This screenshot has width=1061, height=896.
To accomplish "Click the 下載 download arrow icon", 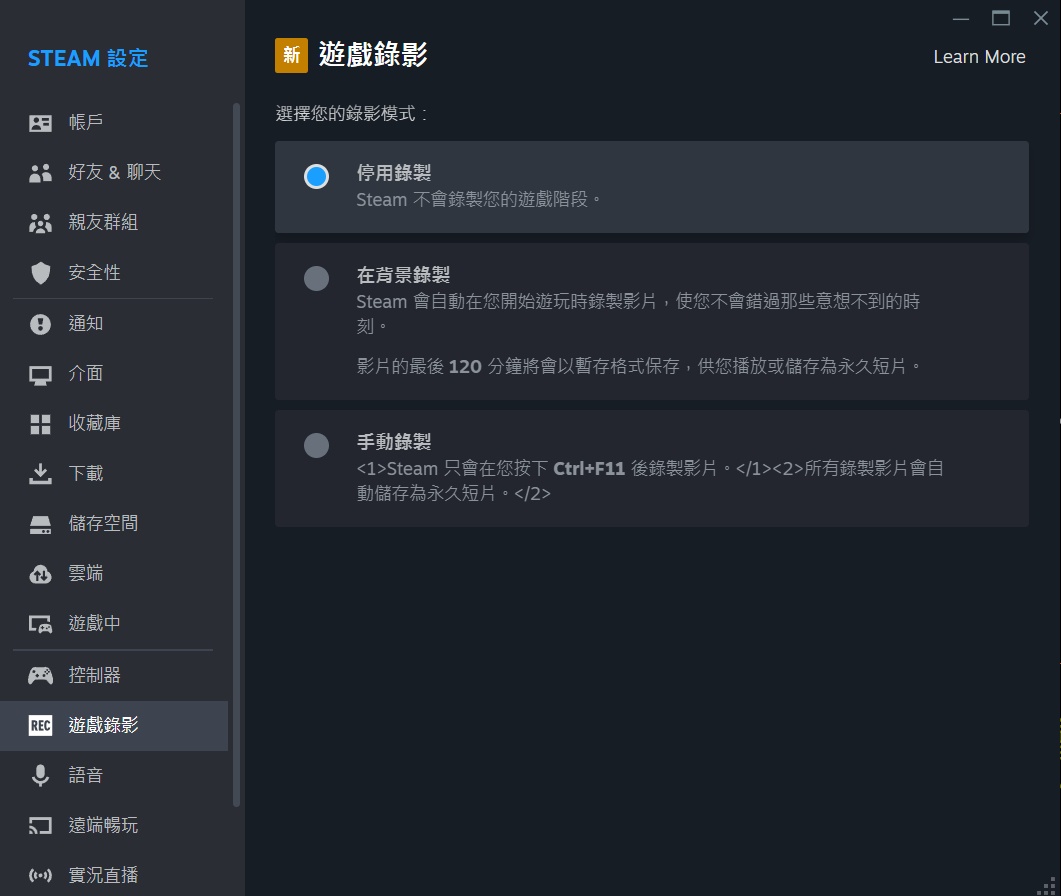I will coord(40,474).
